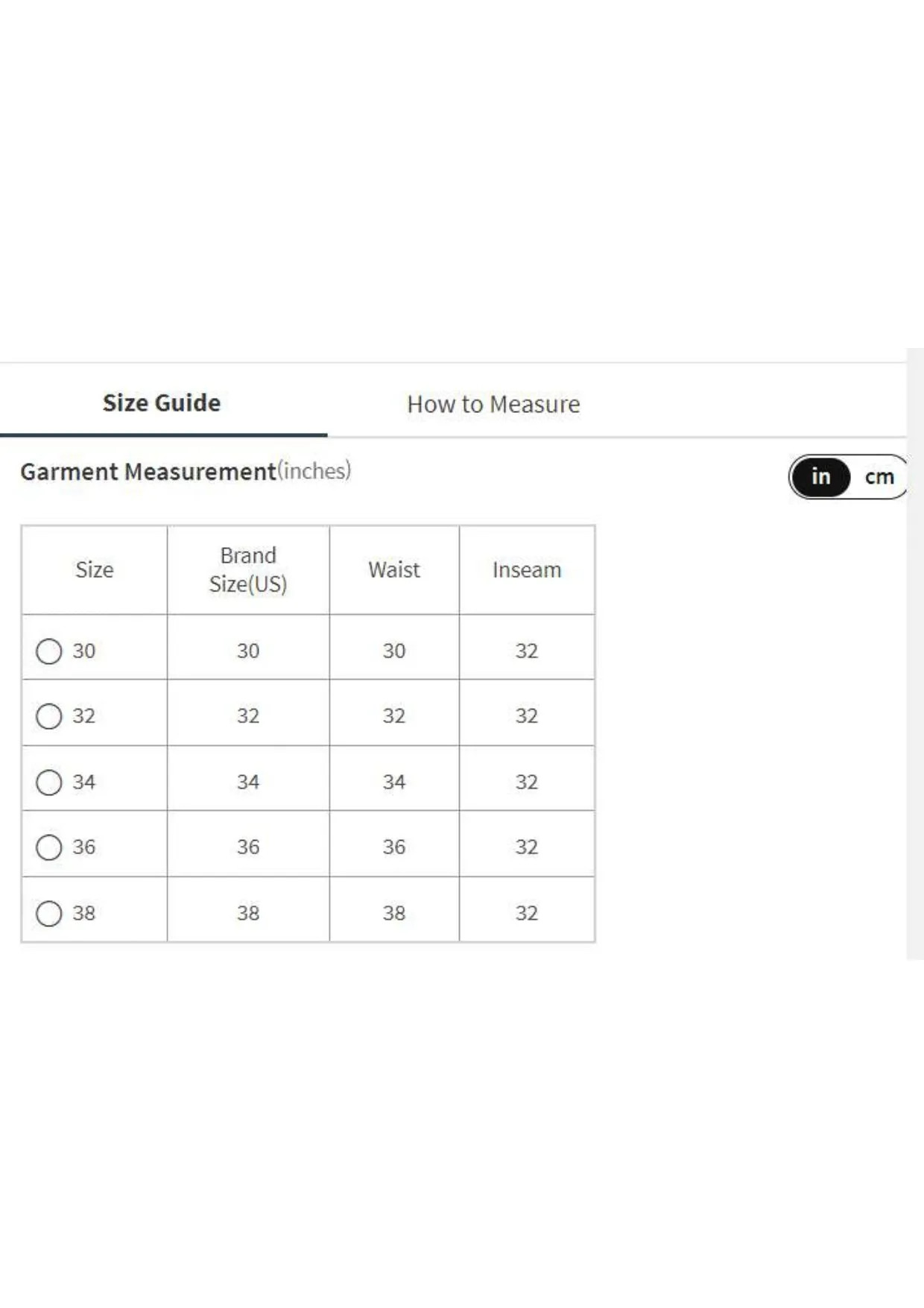Click brand size 34 cell
The height and width of the screenshot is (1308, 924).
(x=248, y=782)
